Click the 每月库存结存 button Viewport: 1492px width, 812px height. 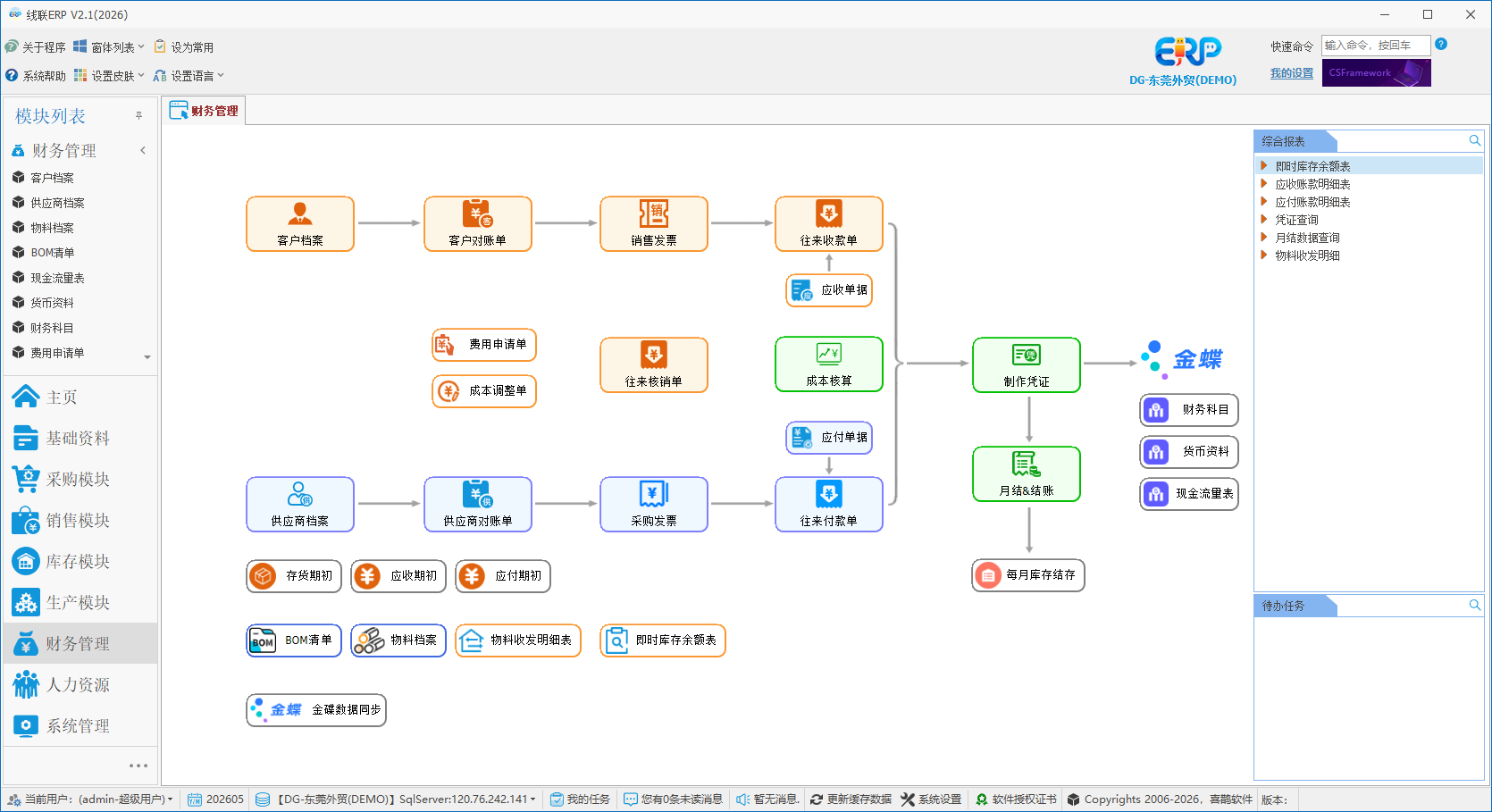[x=1028, y=575]
